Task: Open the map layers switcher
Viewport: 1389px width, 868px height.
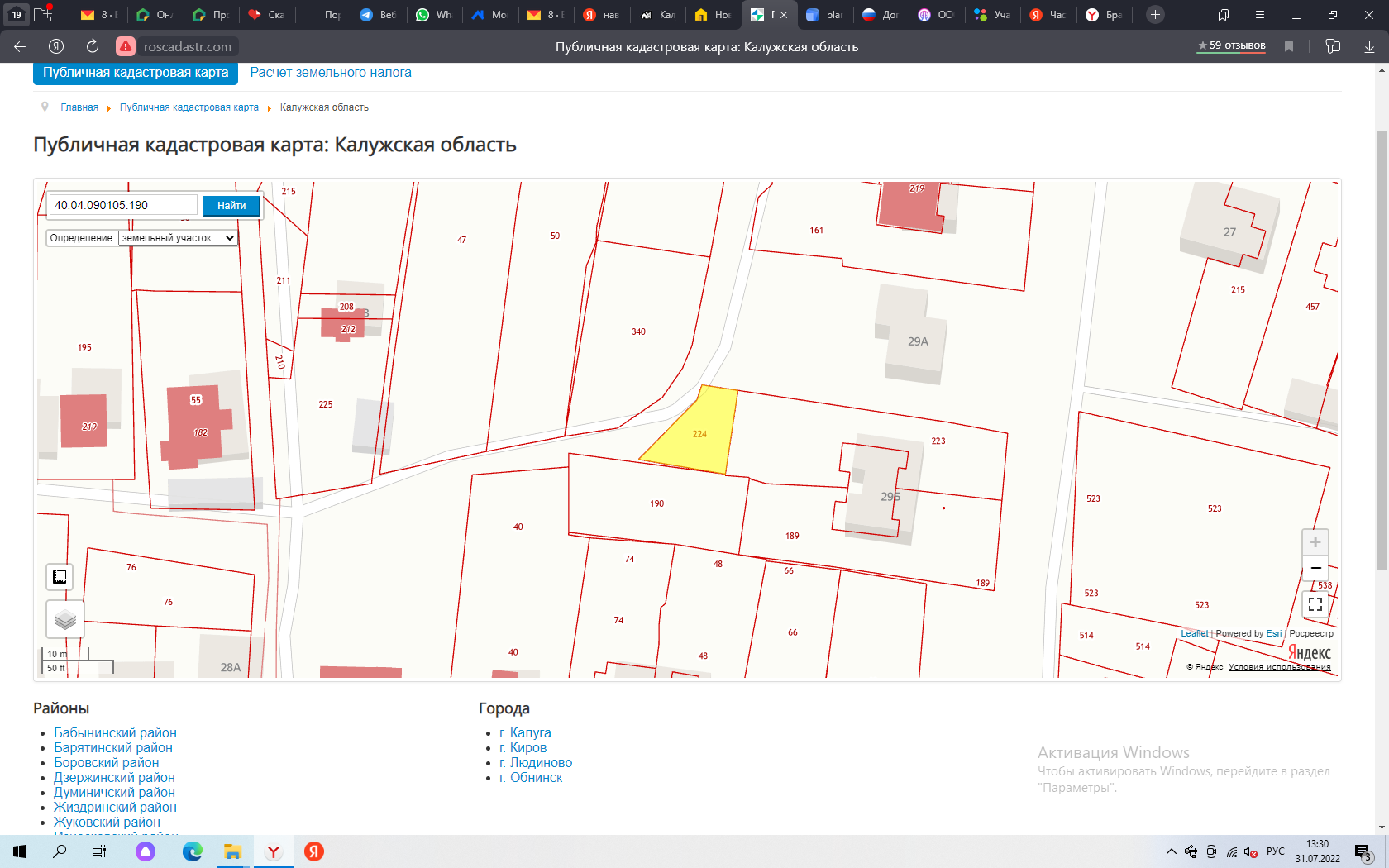Action: click(x=65, y=619)
